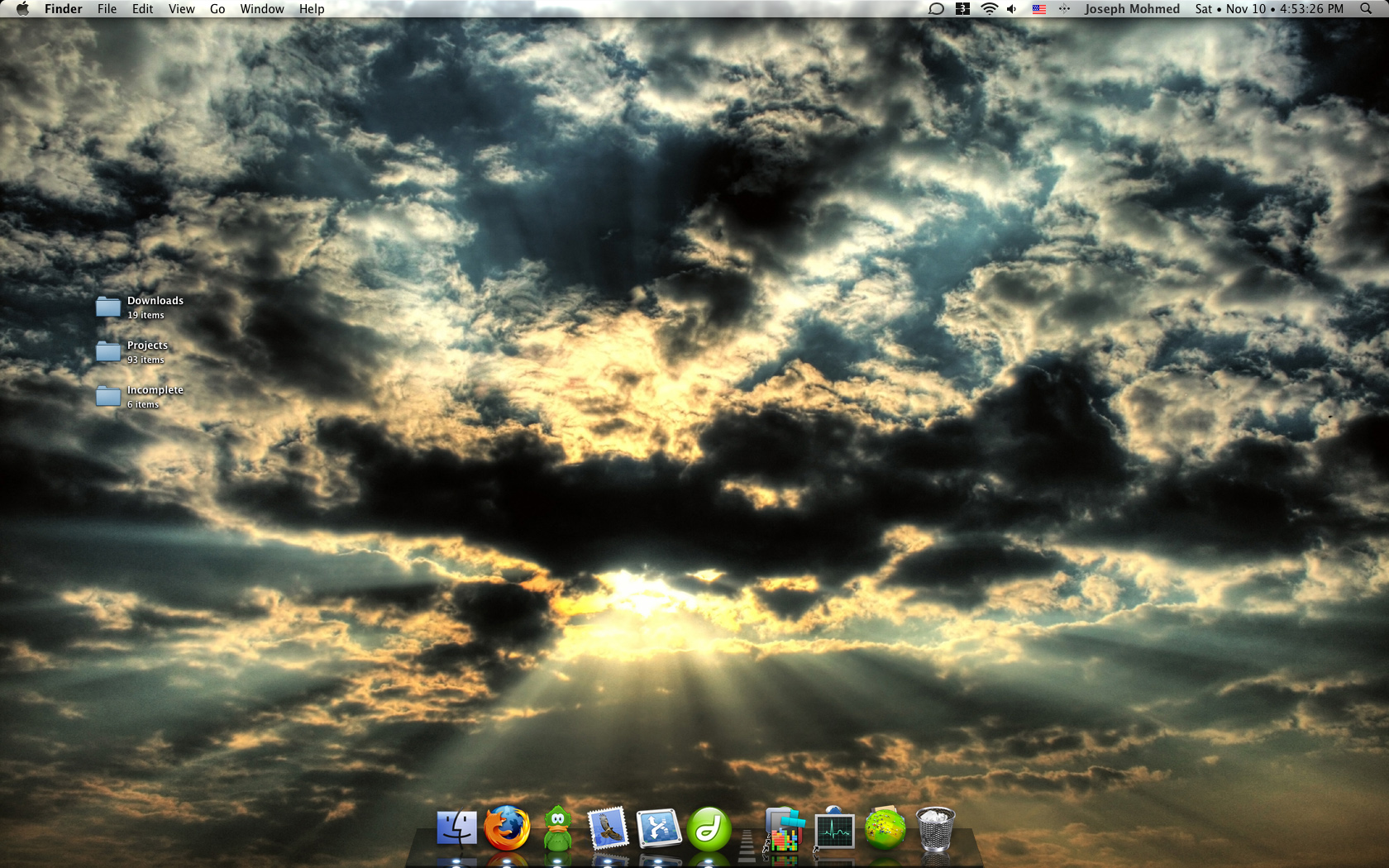This screenshot has height=868, width=1389.
Task: Select the Incomplete folder on desktop
Action: (x=108, y=396)
